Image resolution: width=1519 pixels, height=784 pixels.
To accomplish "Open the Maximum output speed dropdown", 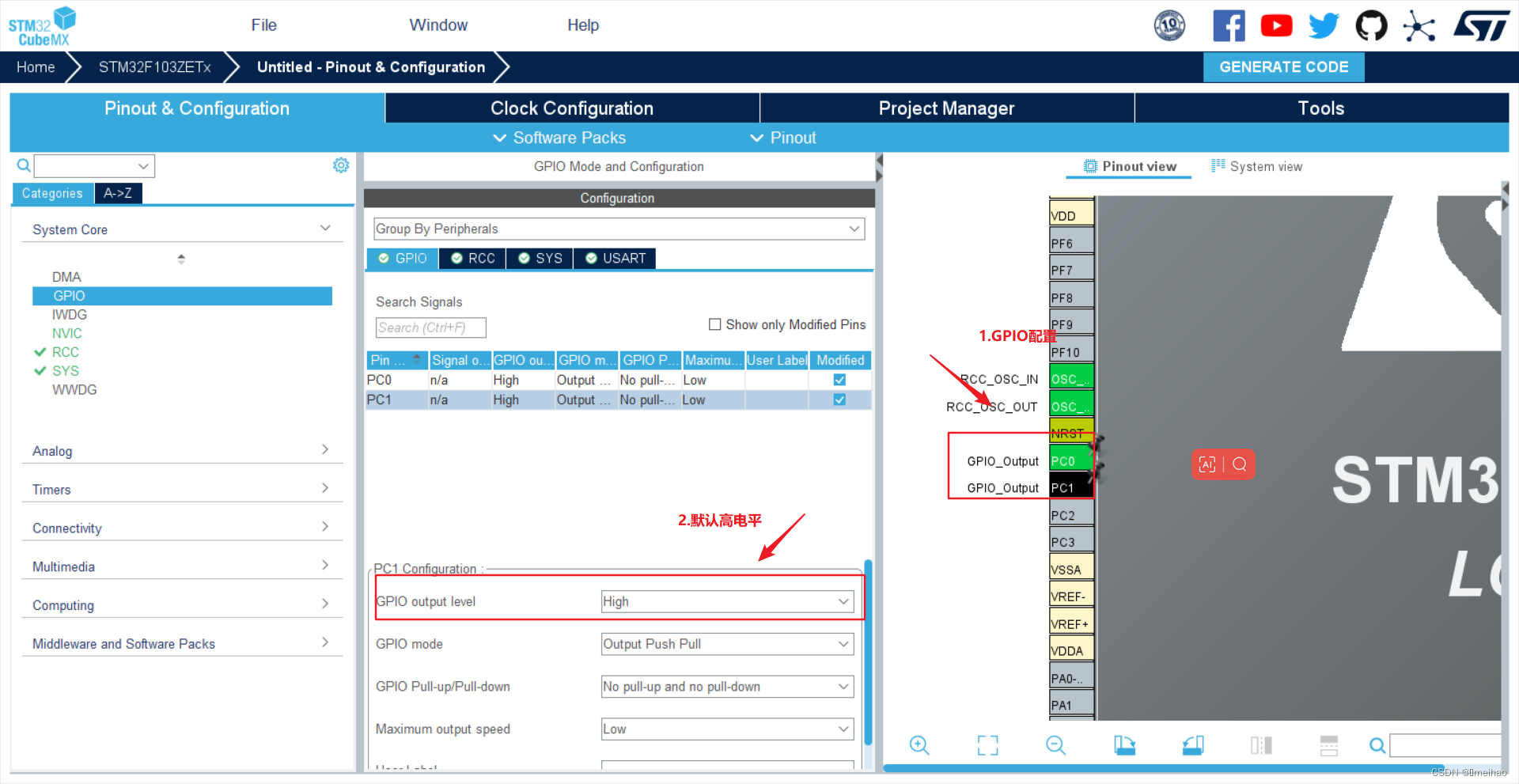I will coord(727,729).
